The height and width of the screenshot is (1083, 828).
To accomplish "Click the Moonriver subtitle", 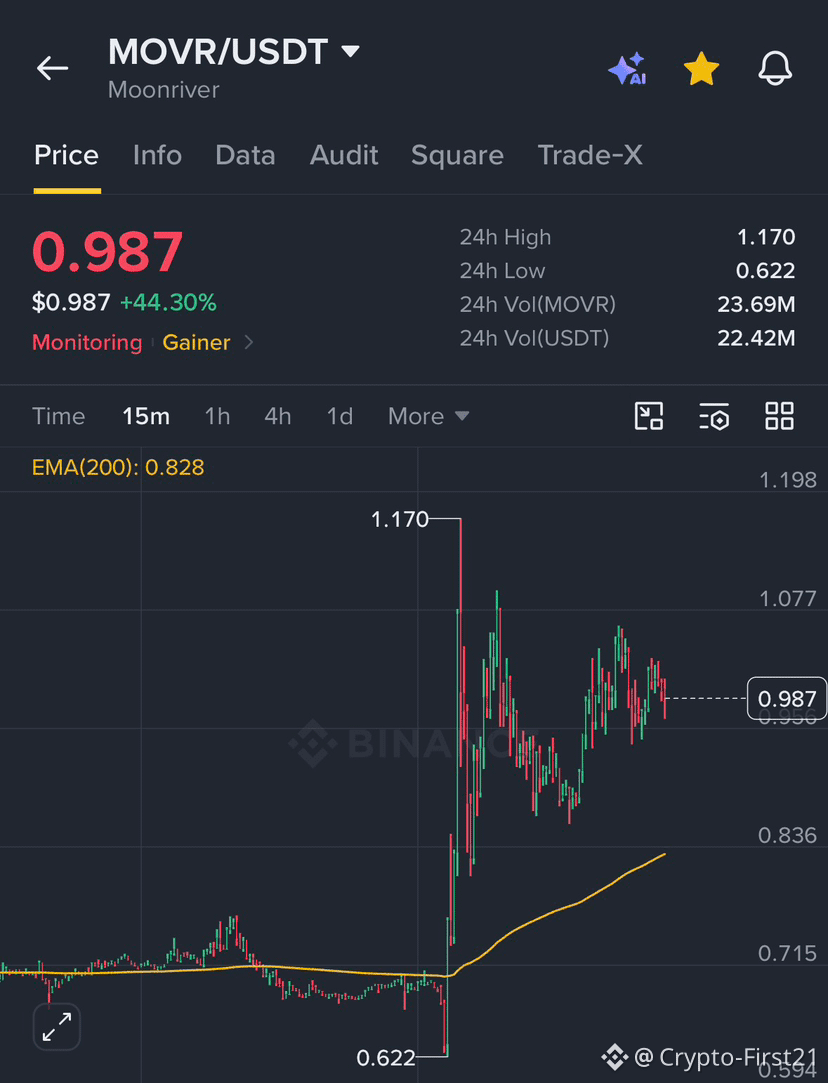I will pyautogui.click(x=164, y=90).
